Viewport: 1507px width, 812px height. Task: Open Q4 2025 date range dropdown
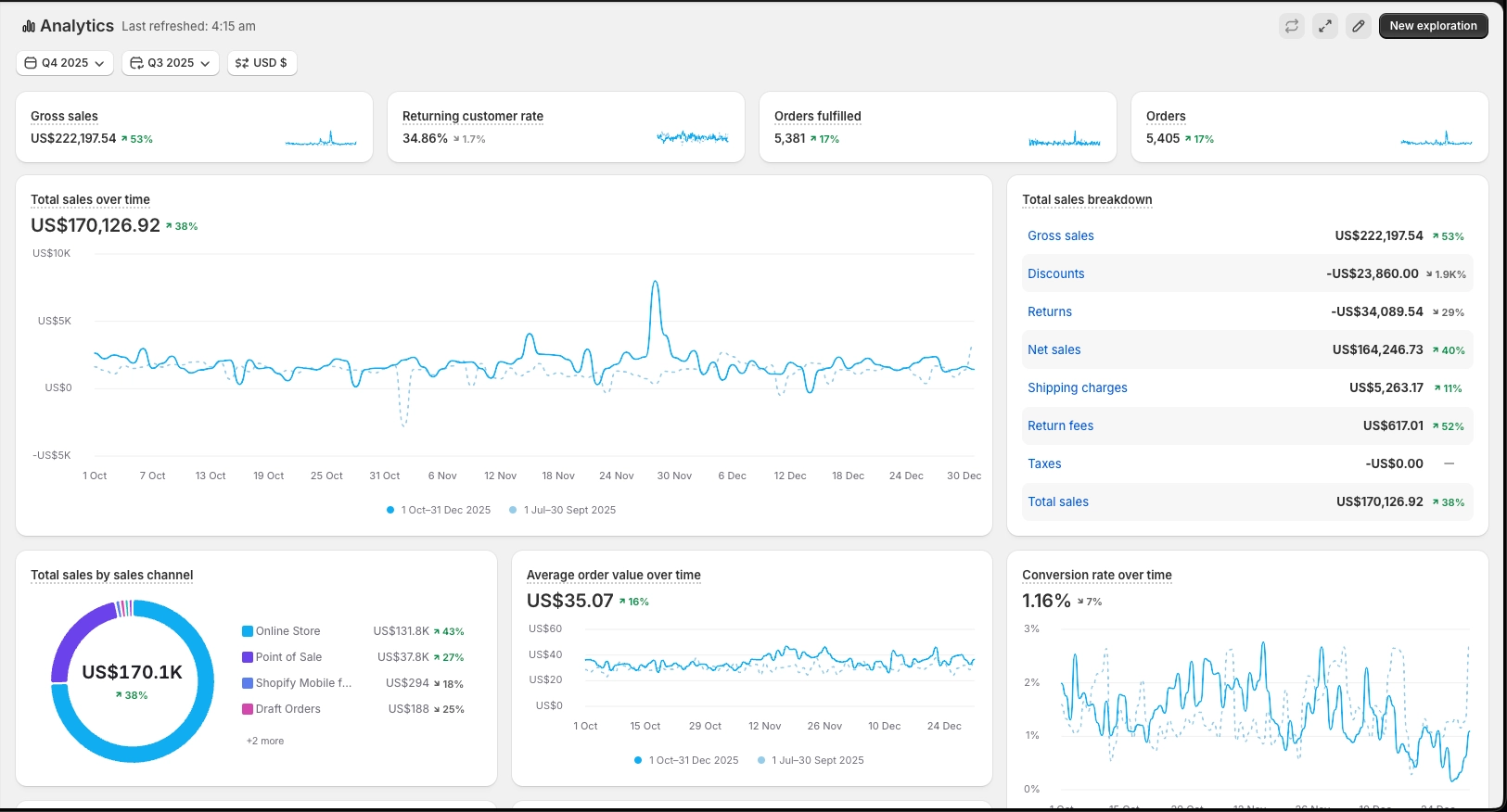65,63
